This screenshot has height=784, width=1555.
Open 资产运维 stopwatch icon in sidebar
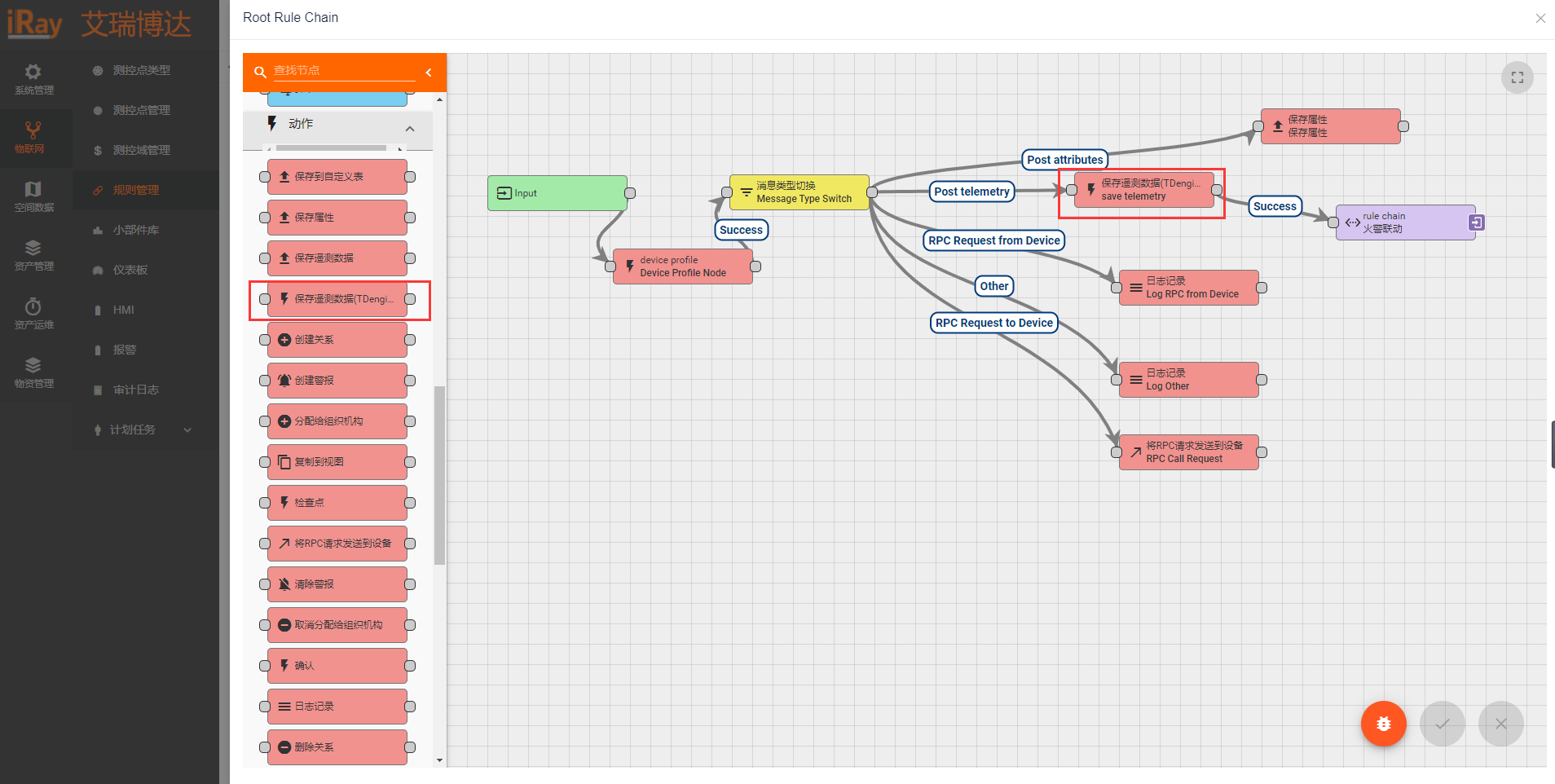[x=33, y=306]
